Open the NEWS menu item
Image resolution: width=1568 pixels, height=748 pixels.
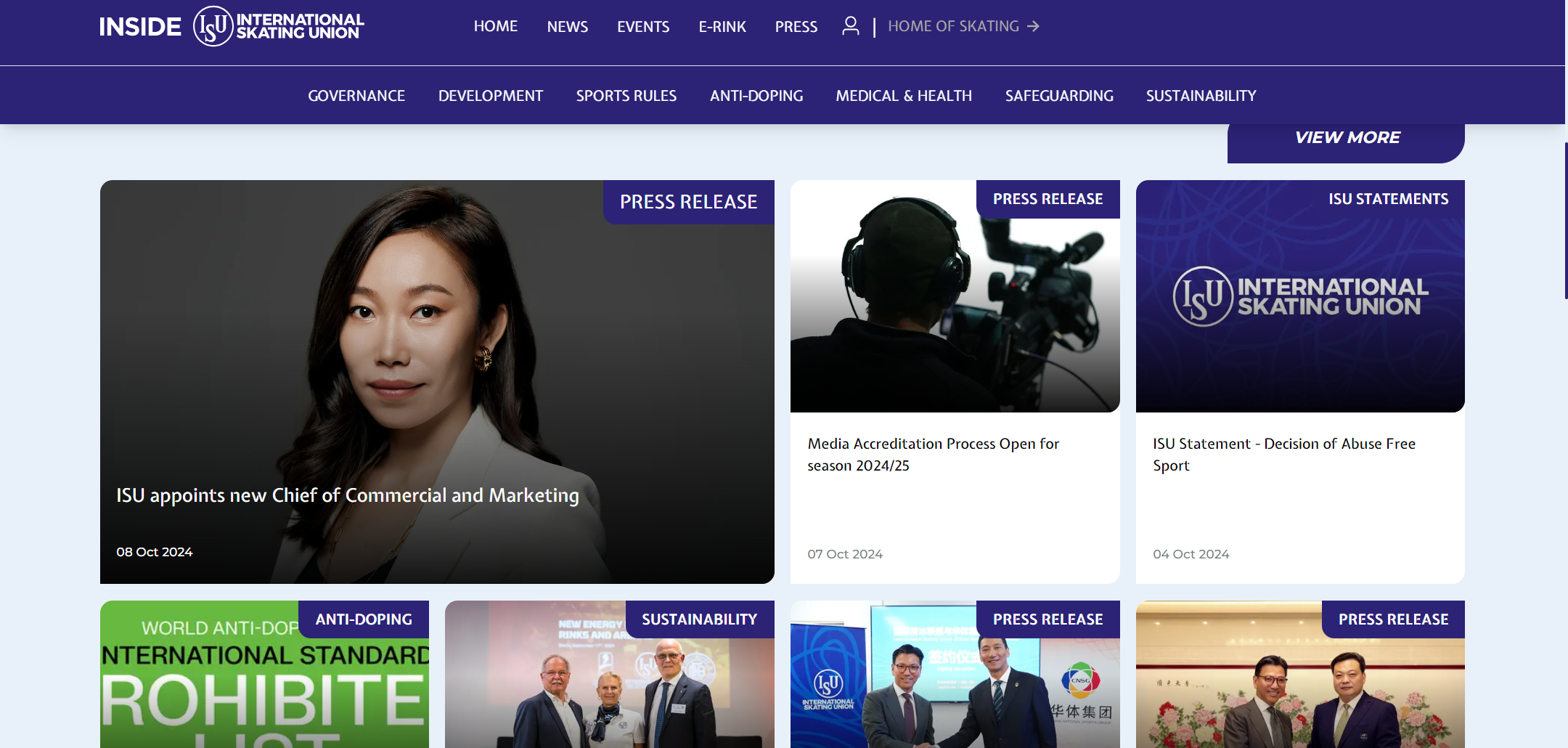click(568, 27)
